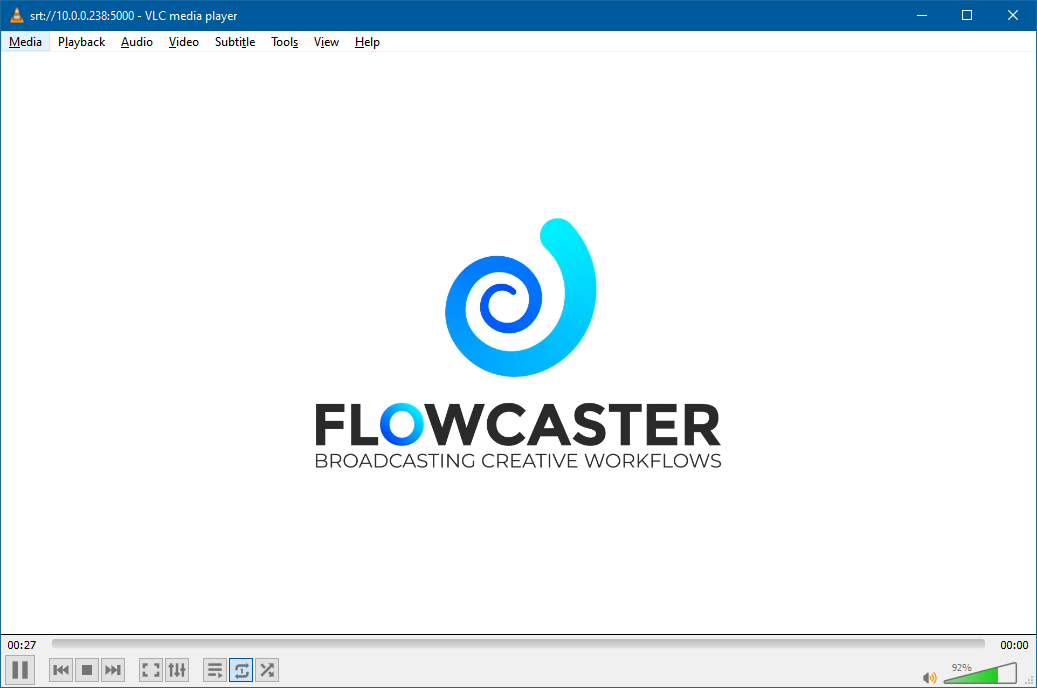The width and height of the screenshot is (1037, 688).
Task: Click the VLC cone title bar icon
Action: point(17,15)
